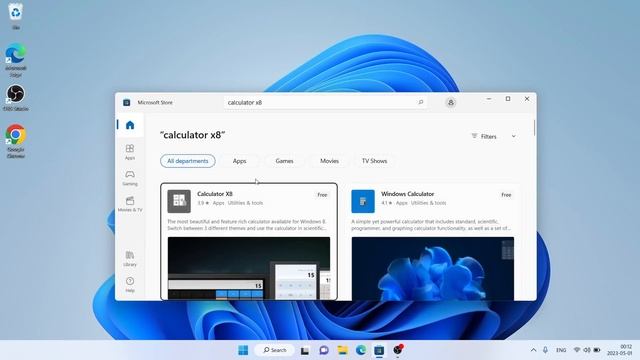Open Library in Store sidebar
The width and height of the screenshot is (640, 360).
(x=130, y=259)
